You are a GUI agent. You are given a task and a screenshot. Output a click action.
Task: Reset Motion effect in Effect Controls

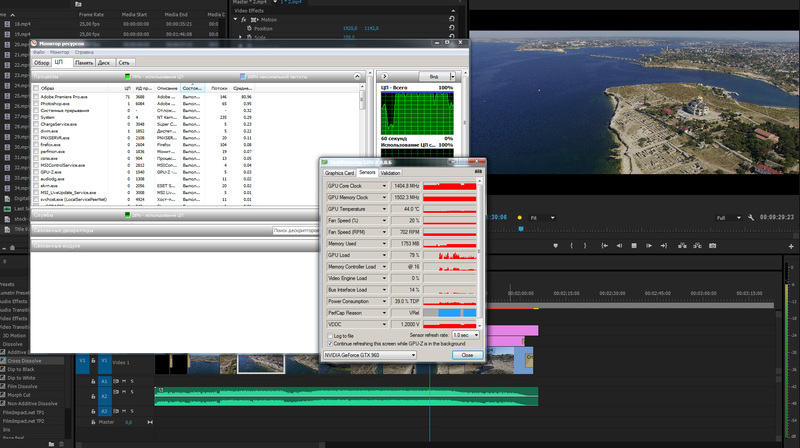452,19
